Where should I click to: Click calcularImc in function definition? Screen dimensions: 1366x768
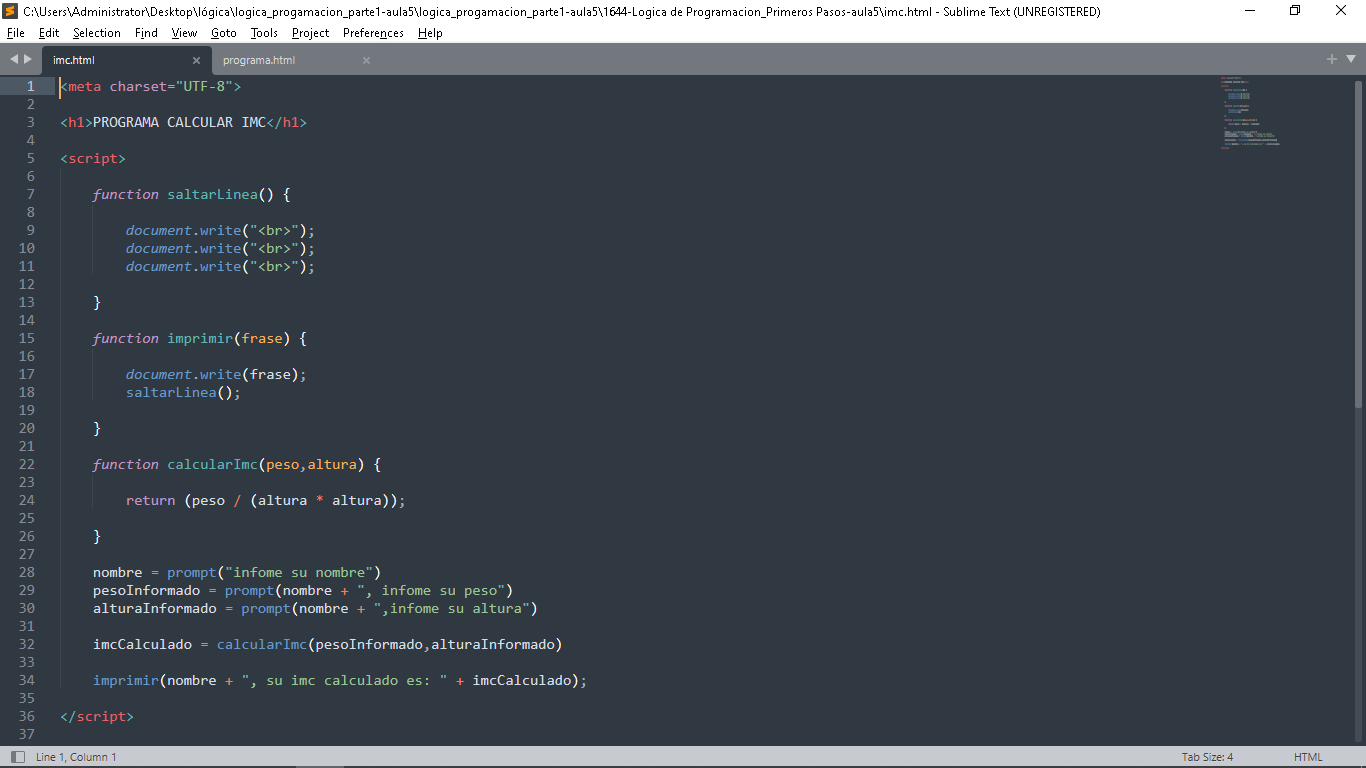[x=213, y=464]
